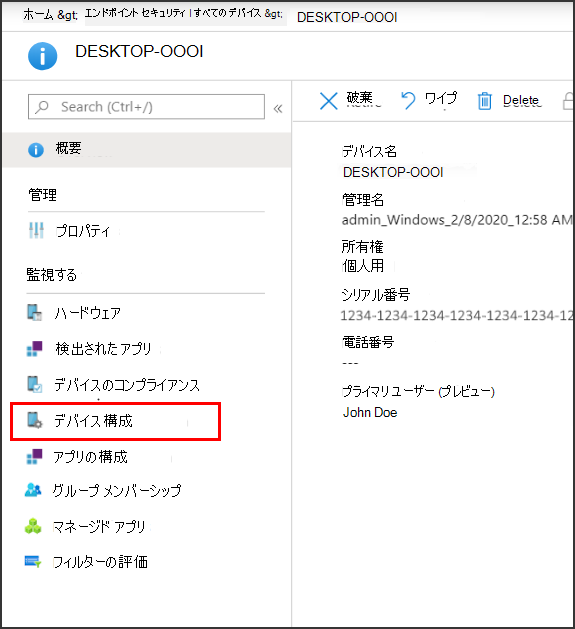
Task: Collapse the sidebar with the double chevron
Action: [278, 108]
